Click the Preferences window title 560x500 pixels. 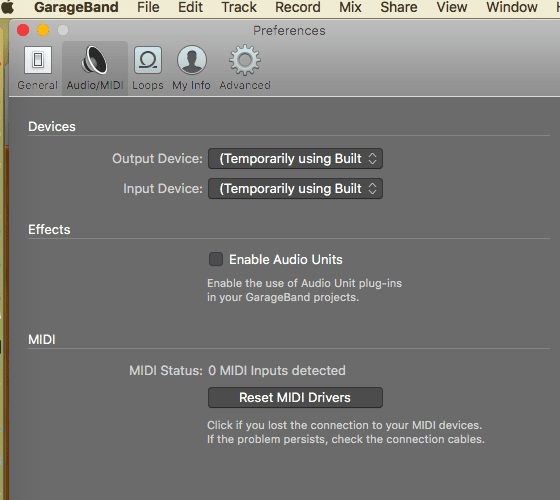tap(289, 31)
